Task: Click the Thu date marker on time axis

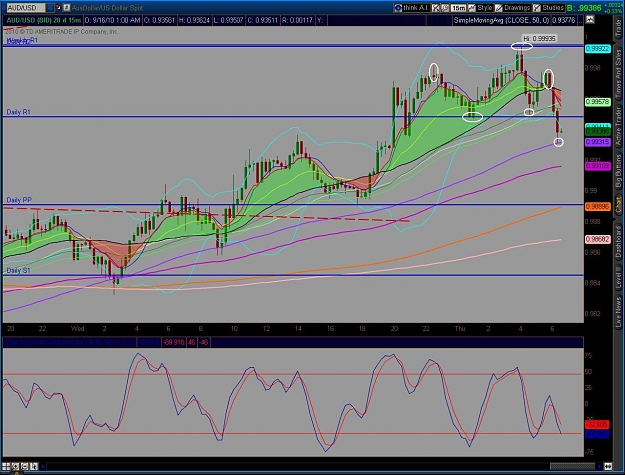Action: pos(460,329)
